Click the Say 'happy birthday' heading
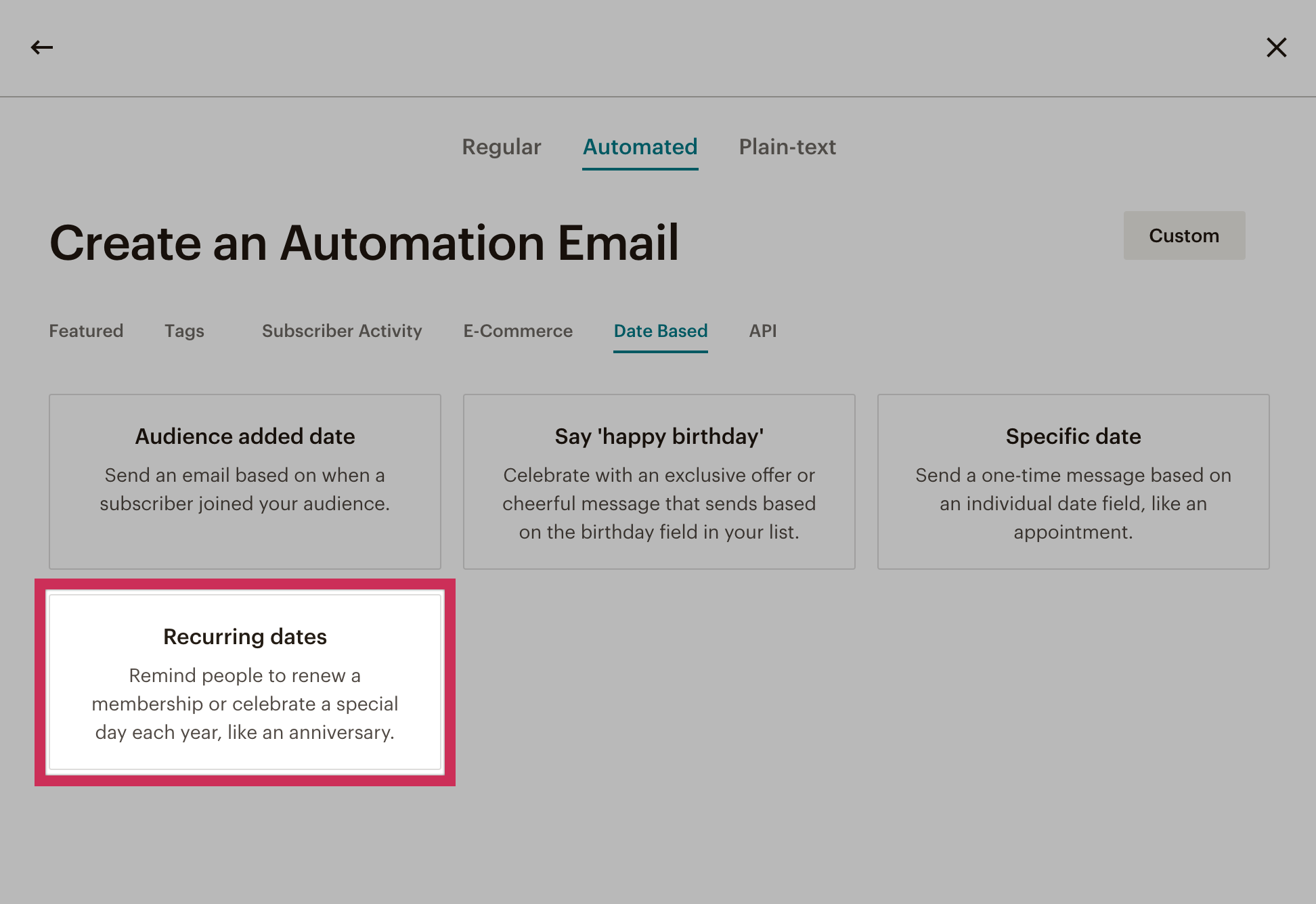1316x904 pixels. (x=659, y=436)
